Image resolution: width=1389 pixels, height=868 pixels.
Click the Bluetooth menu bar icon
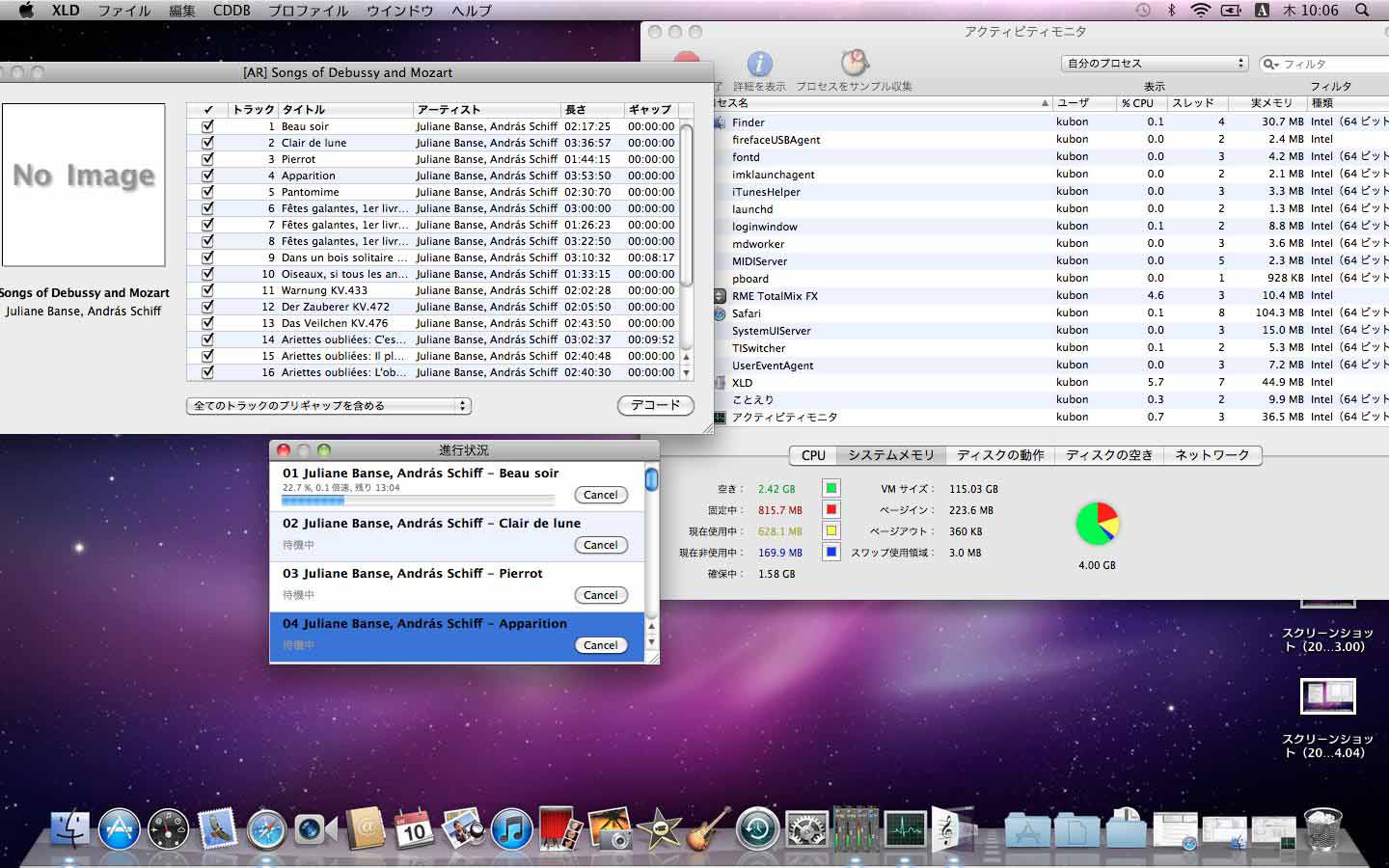click(x=1172, y=10)
